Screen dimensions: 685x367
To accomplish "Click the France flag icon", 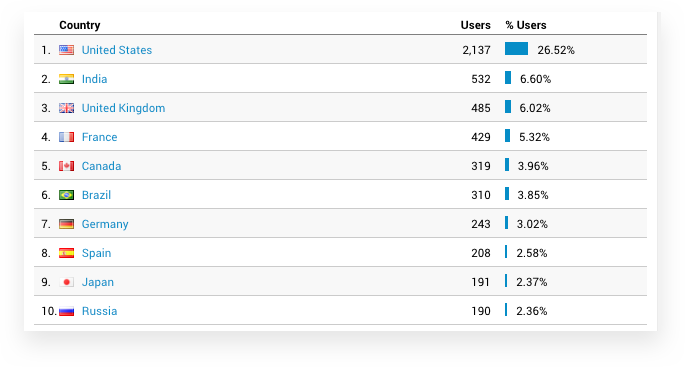I will click(x=66, y=137).
